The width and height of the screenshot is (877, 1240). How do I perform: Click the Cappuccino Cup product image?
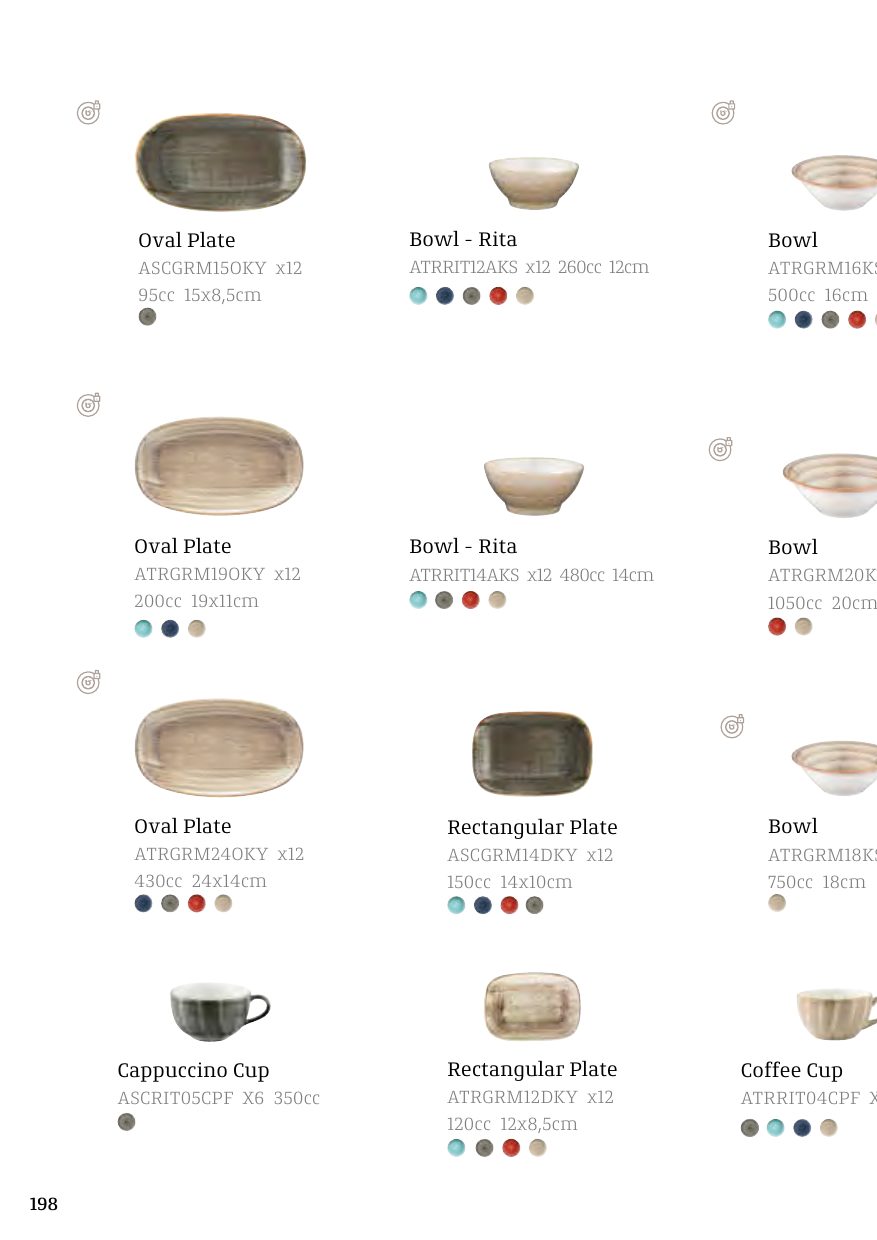coord(220,1011)
